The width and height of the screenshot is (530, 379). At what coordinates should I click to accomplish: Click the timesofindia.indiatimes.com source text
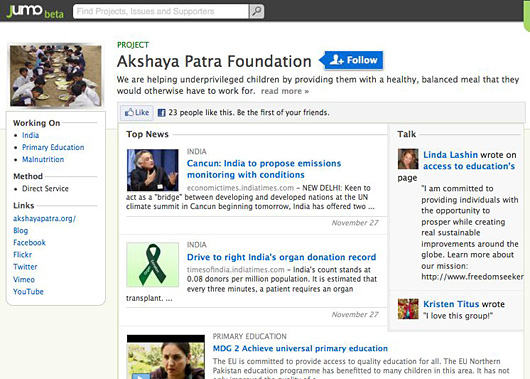click(x=236, y=270)
